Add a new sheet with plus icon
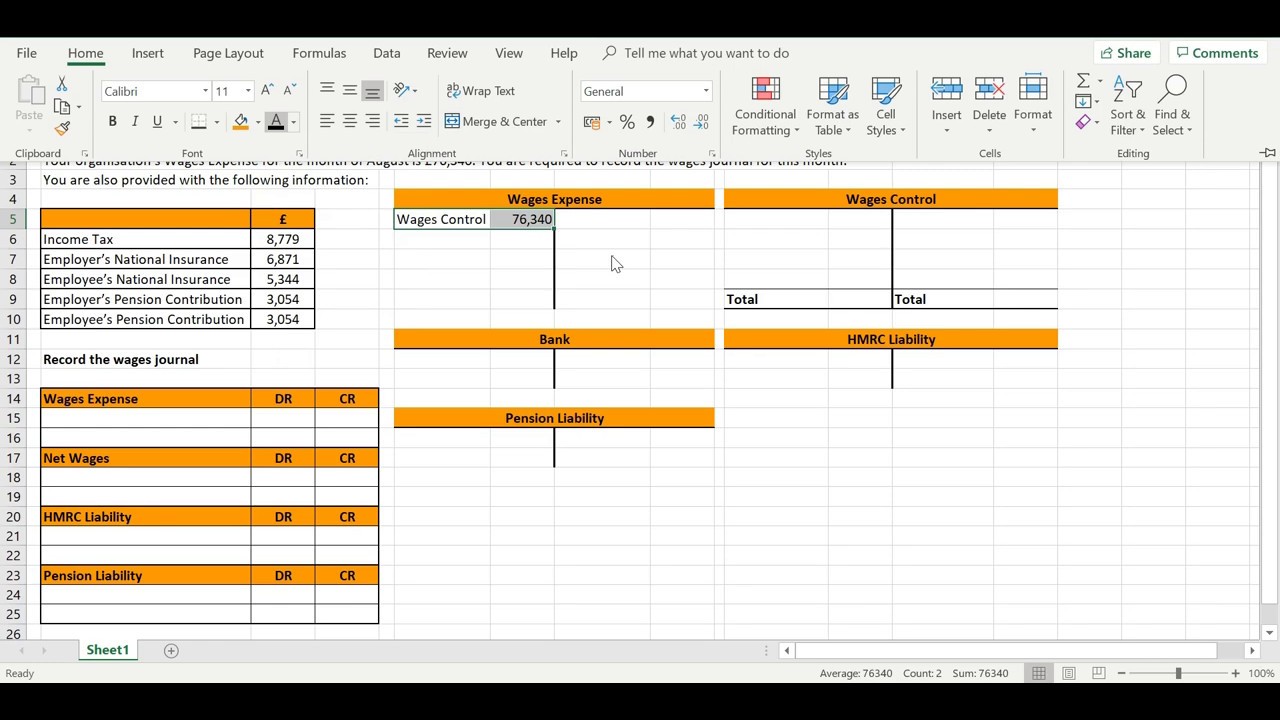This screenshot has height=720, width=1280. pyautogui.click(x=171, y=651)
